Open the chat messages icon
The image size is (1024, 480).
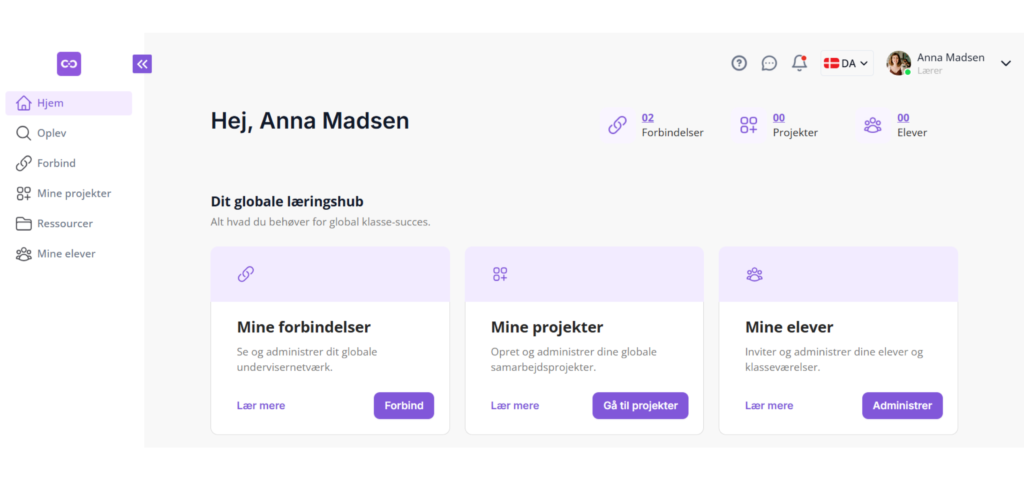[x=769, y=63]
